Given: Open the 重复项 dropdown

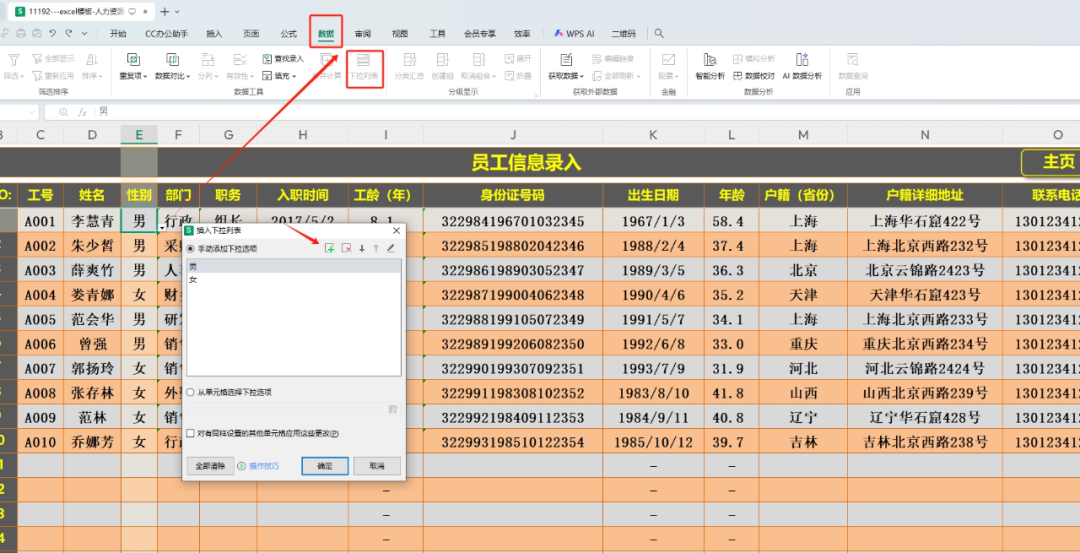Looking at the screenshot, I should click(134, 76).
